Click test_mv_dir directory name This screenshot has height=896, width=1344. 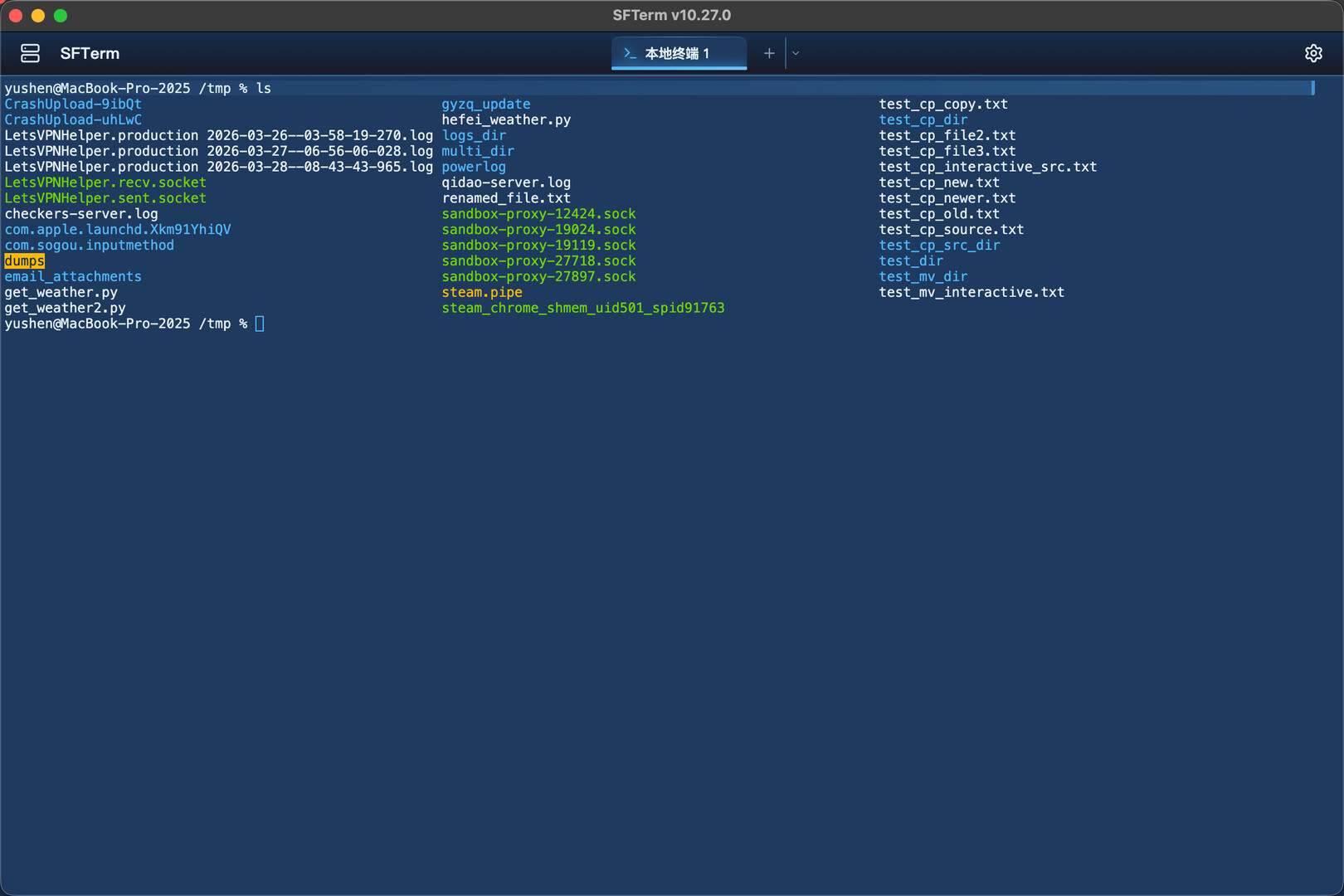[923, 277]
